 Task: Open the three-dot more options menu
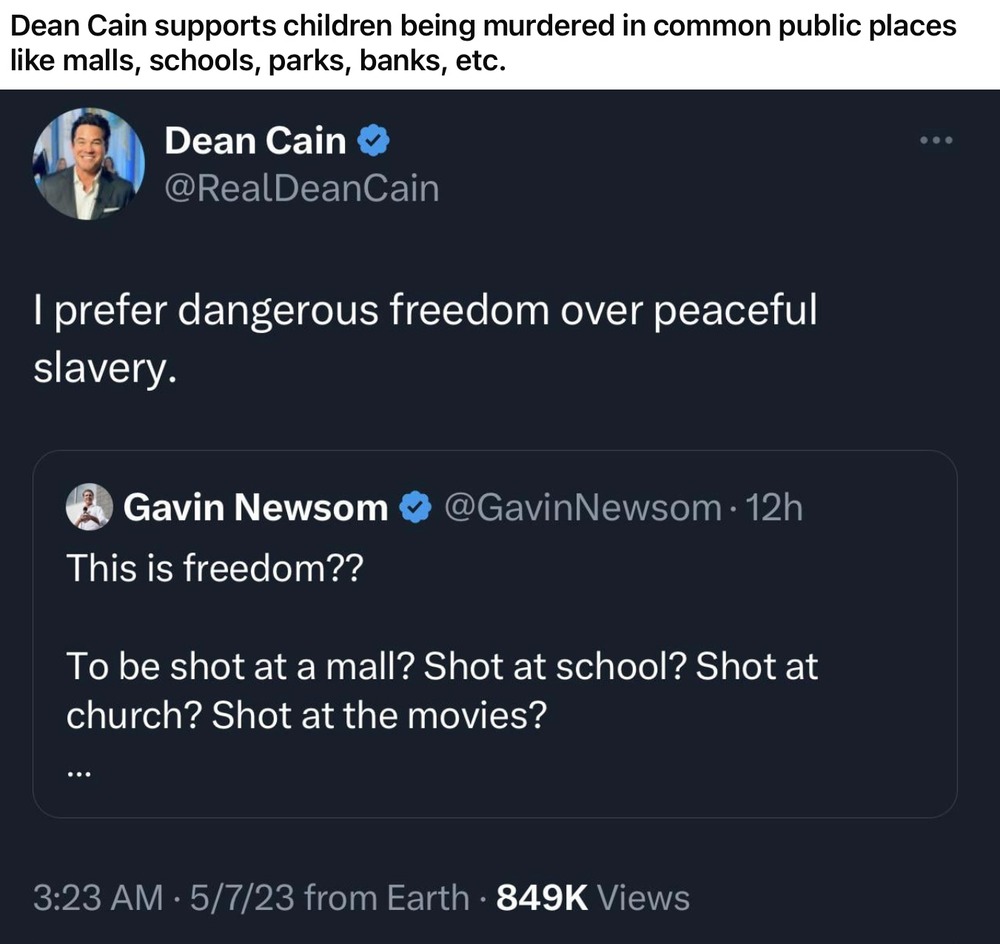coord(936,140)
